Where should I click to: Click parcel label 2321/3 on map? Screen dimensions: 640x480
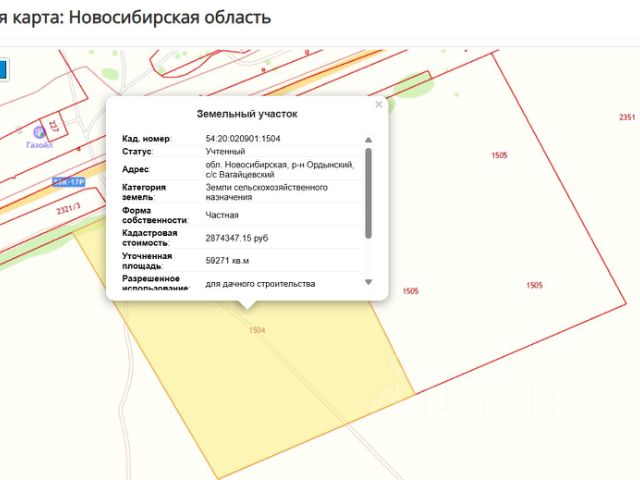point(69,209)
